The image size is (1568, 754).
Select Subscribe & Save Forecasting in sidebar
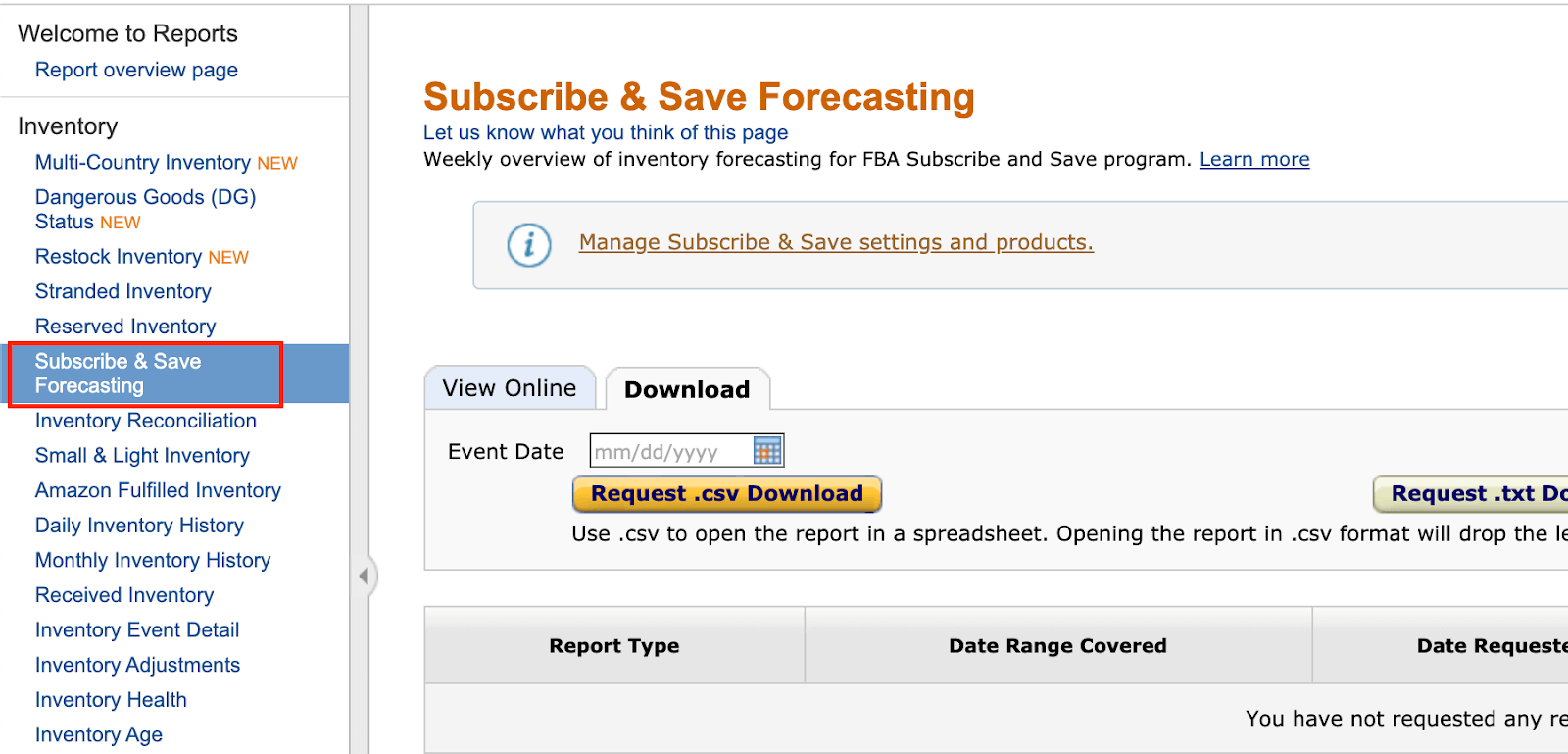(x=118, y=374)
